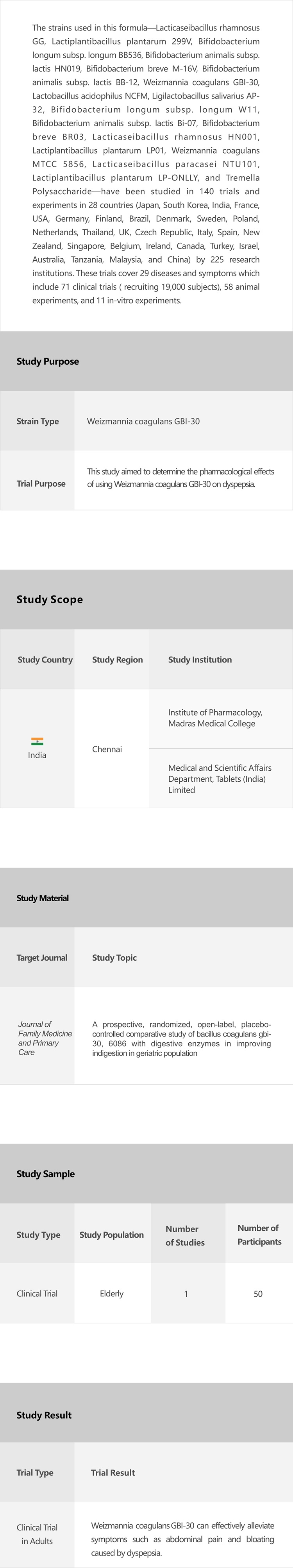This screenshot has height=1568, width=293.
Task: Click the Study Scope section heading
Action: coord(50,599)
